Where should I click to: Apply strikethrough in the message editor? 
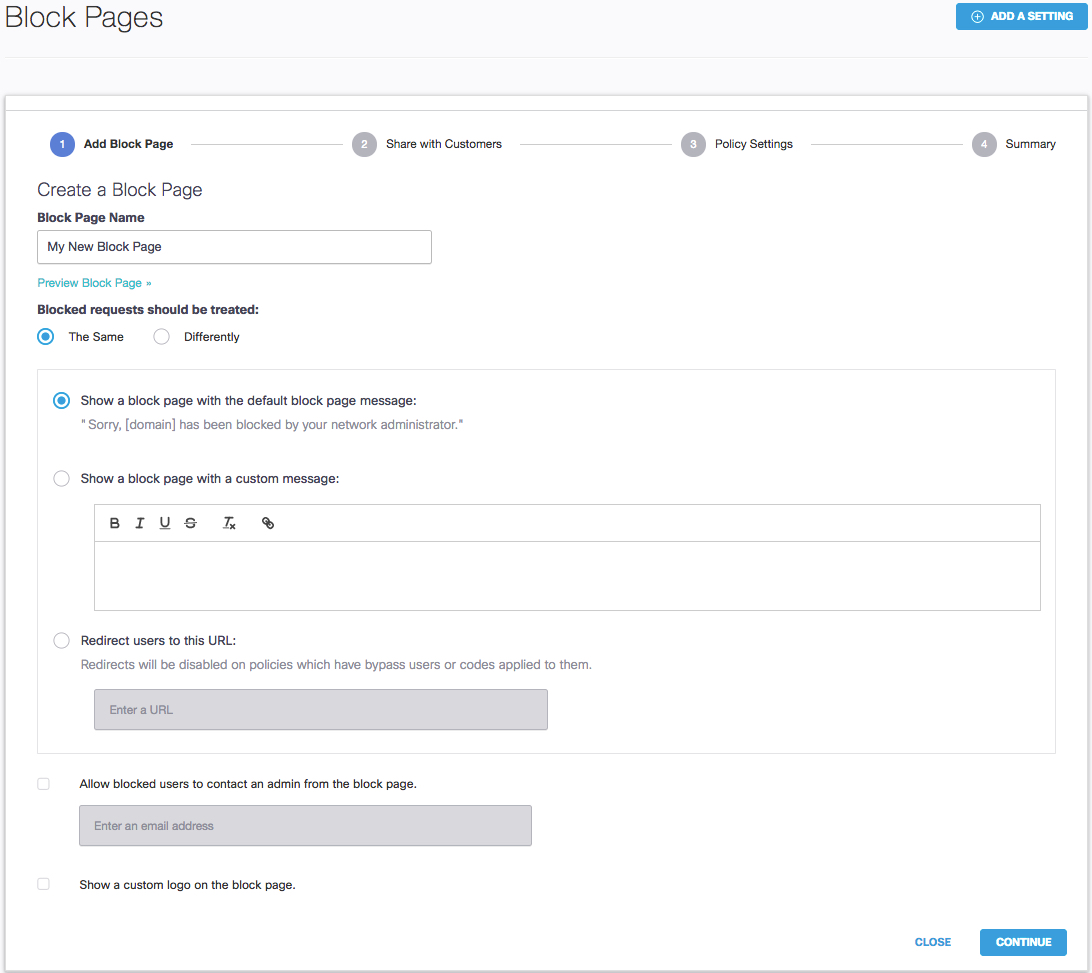tap(190, 522)
